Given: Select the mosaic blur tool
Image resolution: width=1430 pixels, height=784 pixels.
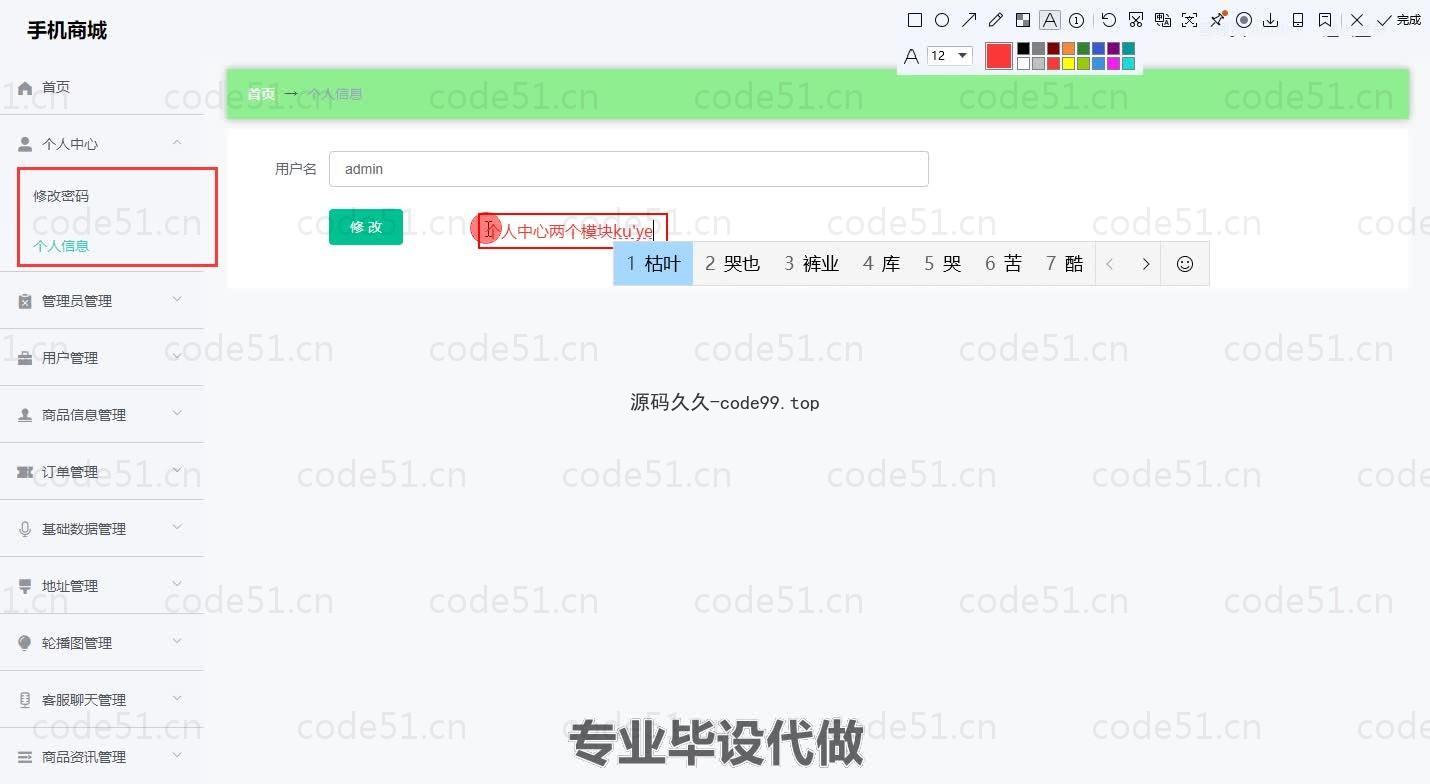Looking at the screenshot, I should [x=1022, y=20].
